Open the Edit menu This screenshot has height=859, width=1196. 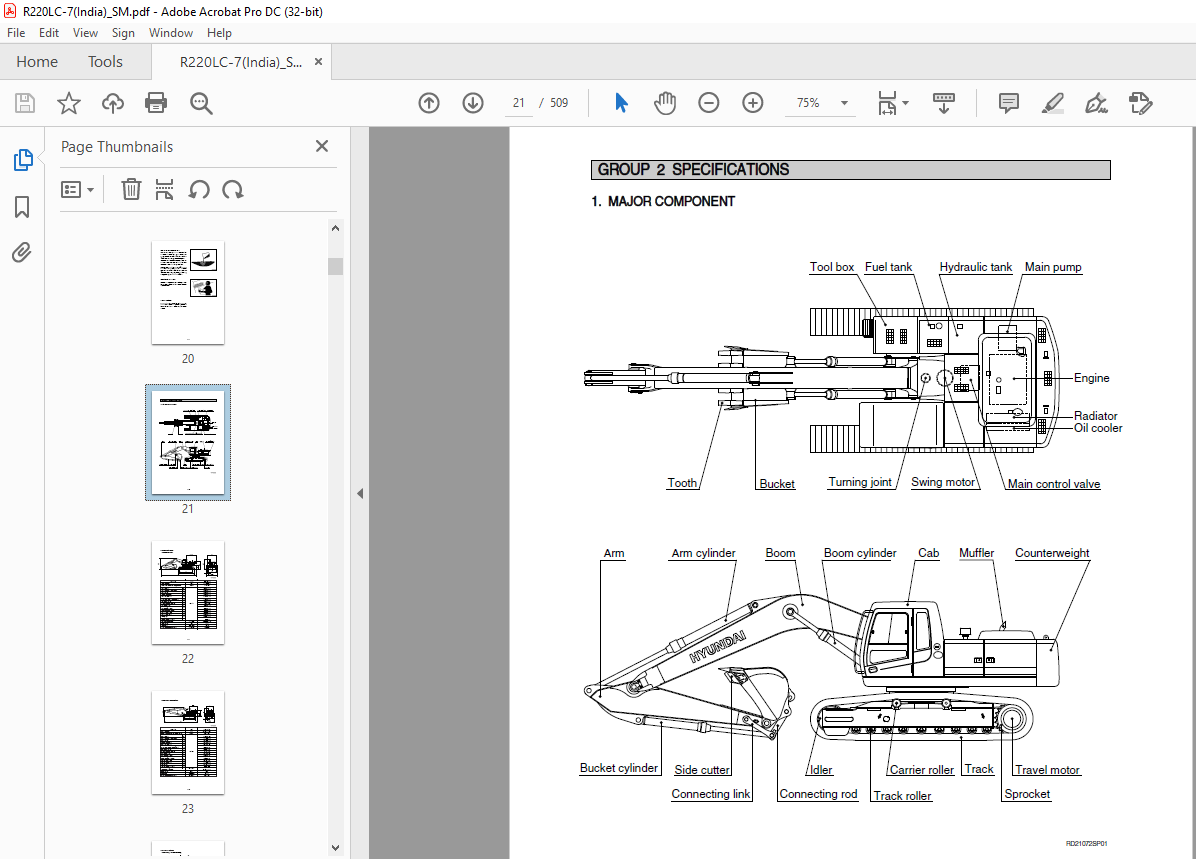click(x=49, y=33)
